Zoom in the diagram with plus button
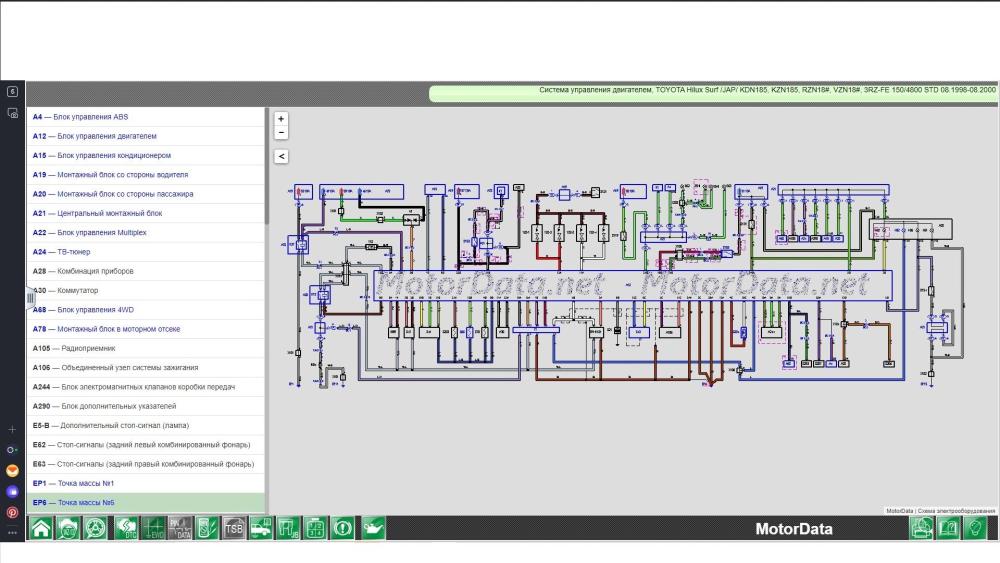 click(281, 119)
